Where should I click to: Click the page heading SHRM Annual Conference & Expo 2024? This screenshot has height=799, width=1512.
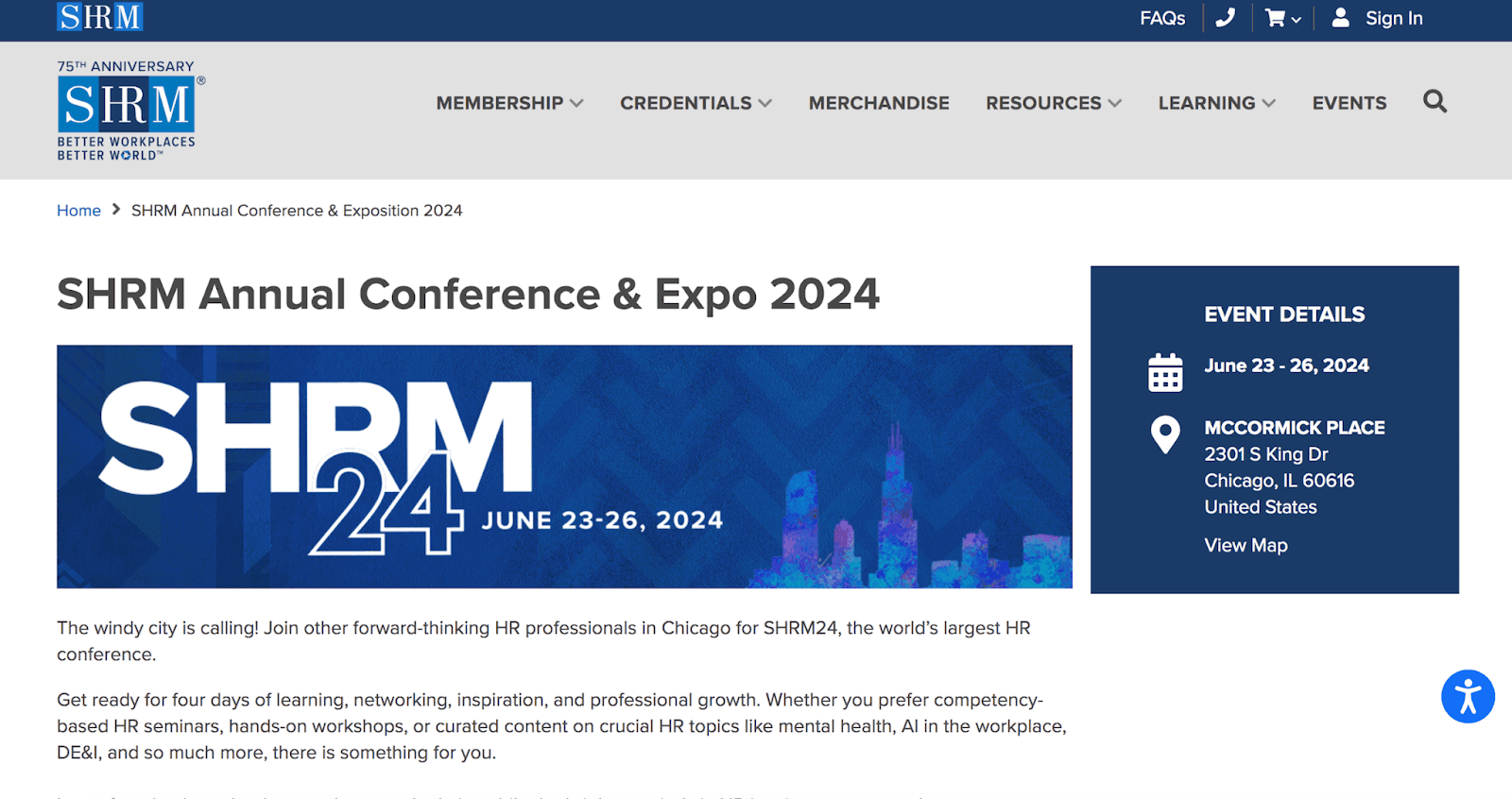click(x=468, y=294)
